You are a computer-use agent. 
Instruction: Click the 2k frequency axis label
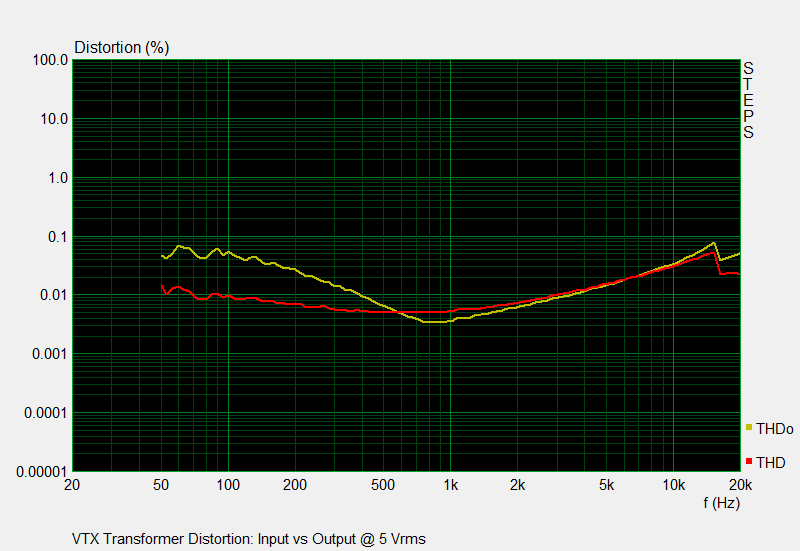[517, 485]
